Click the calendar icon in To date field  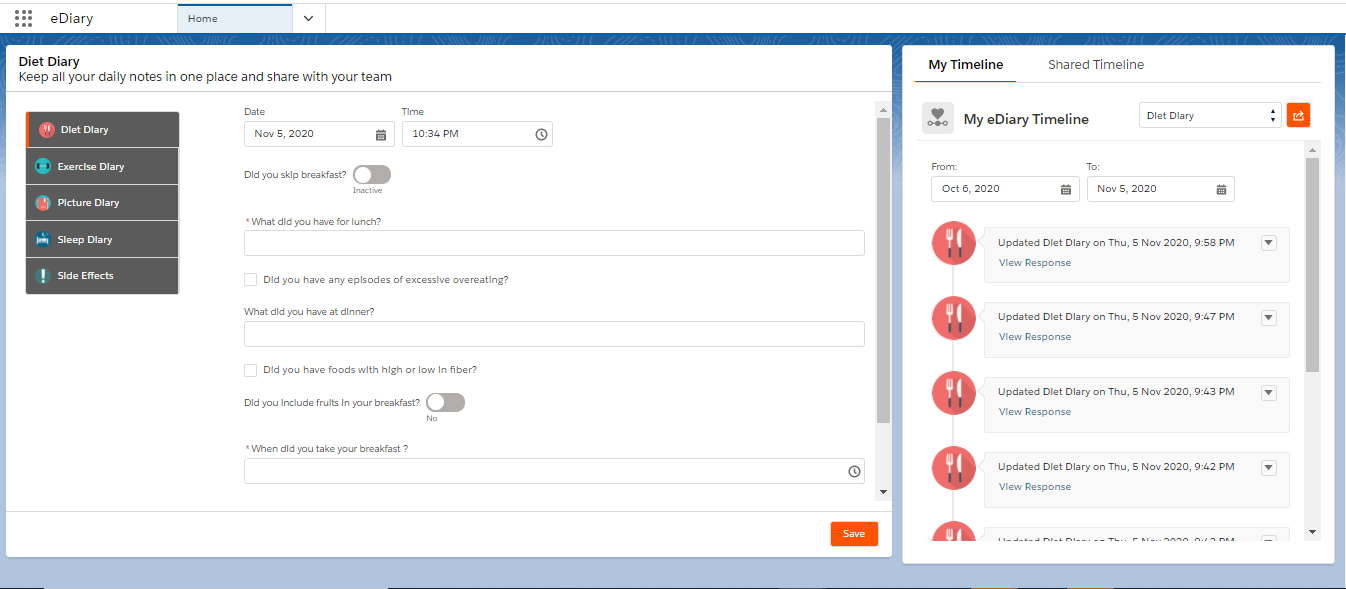click(x=1221, y=189)
